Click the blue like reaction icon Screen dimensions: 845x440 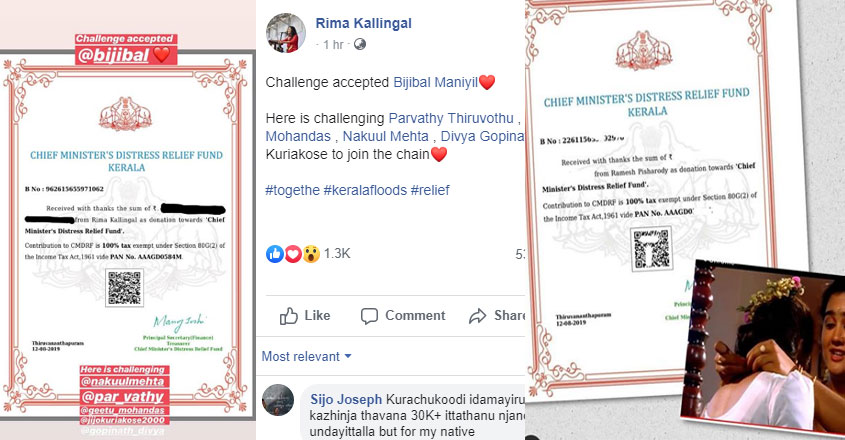tap(275, 253)
